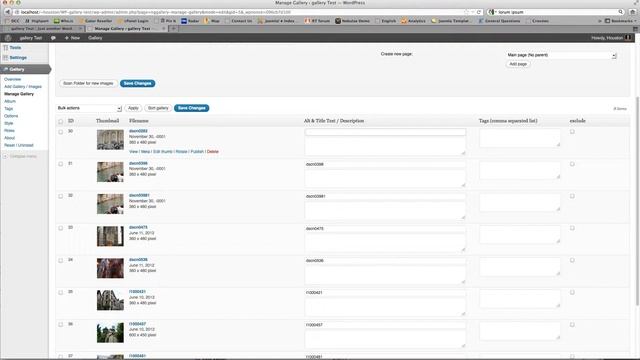
Task: Open the + New menu in admin bar
Action: click(72, 38)
